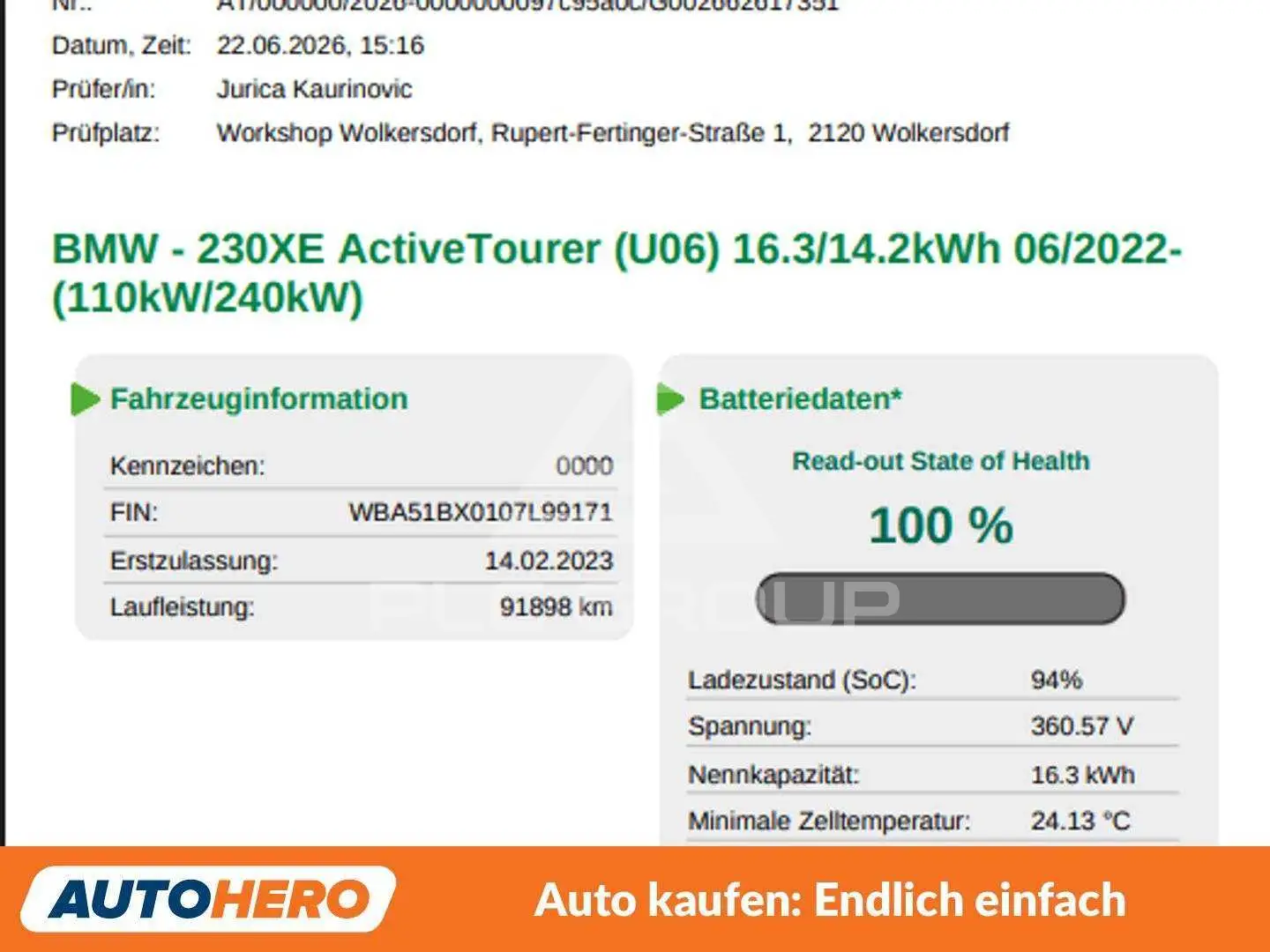Click the Autohero logo in the banner
Viewport: 1270px width, 952px height.
(x=208, y=899)
